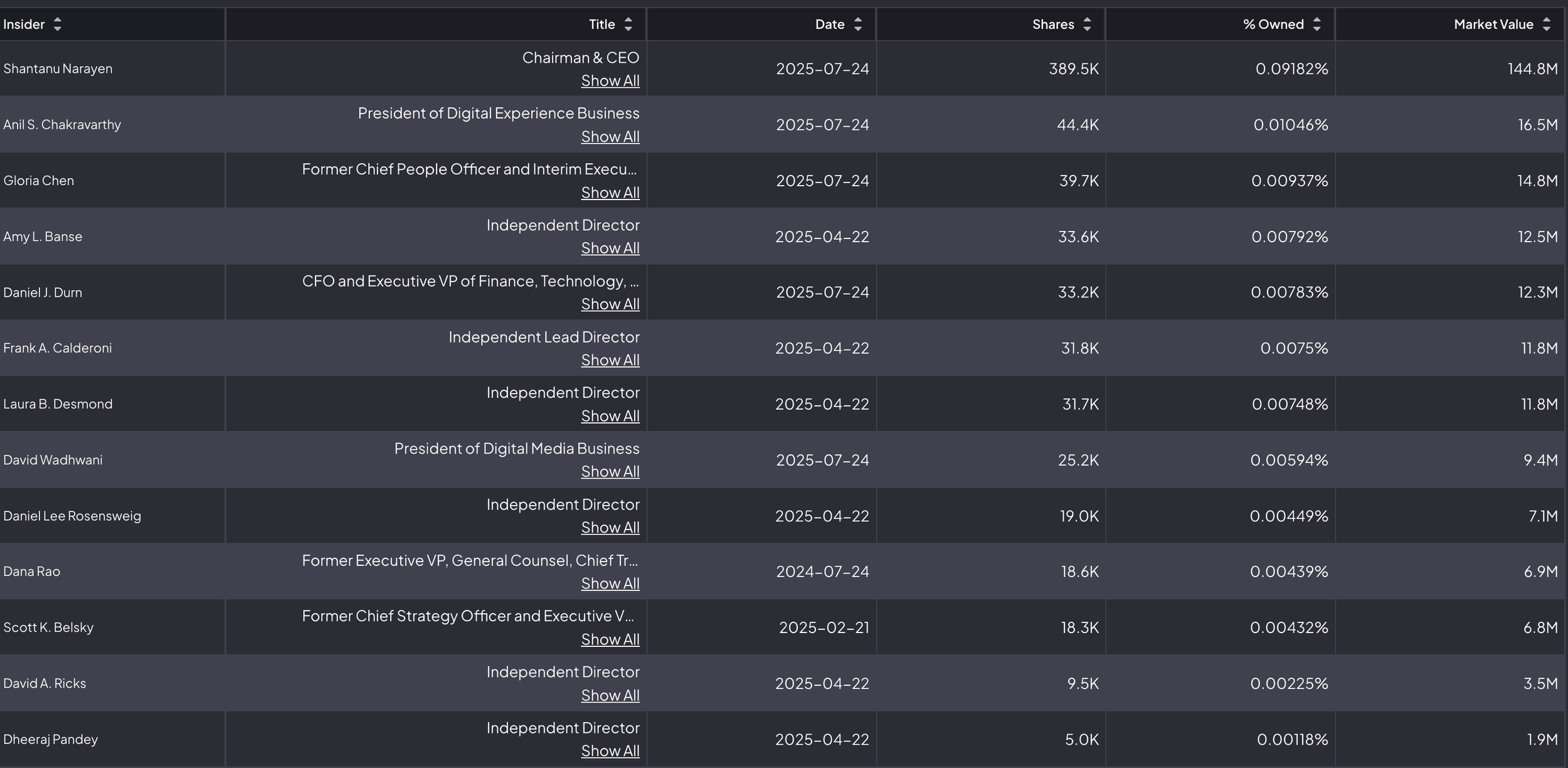This screenshot has width=1568, height=768.
Task: Select David A. Ricks in insider list
Action: 45,683
